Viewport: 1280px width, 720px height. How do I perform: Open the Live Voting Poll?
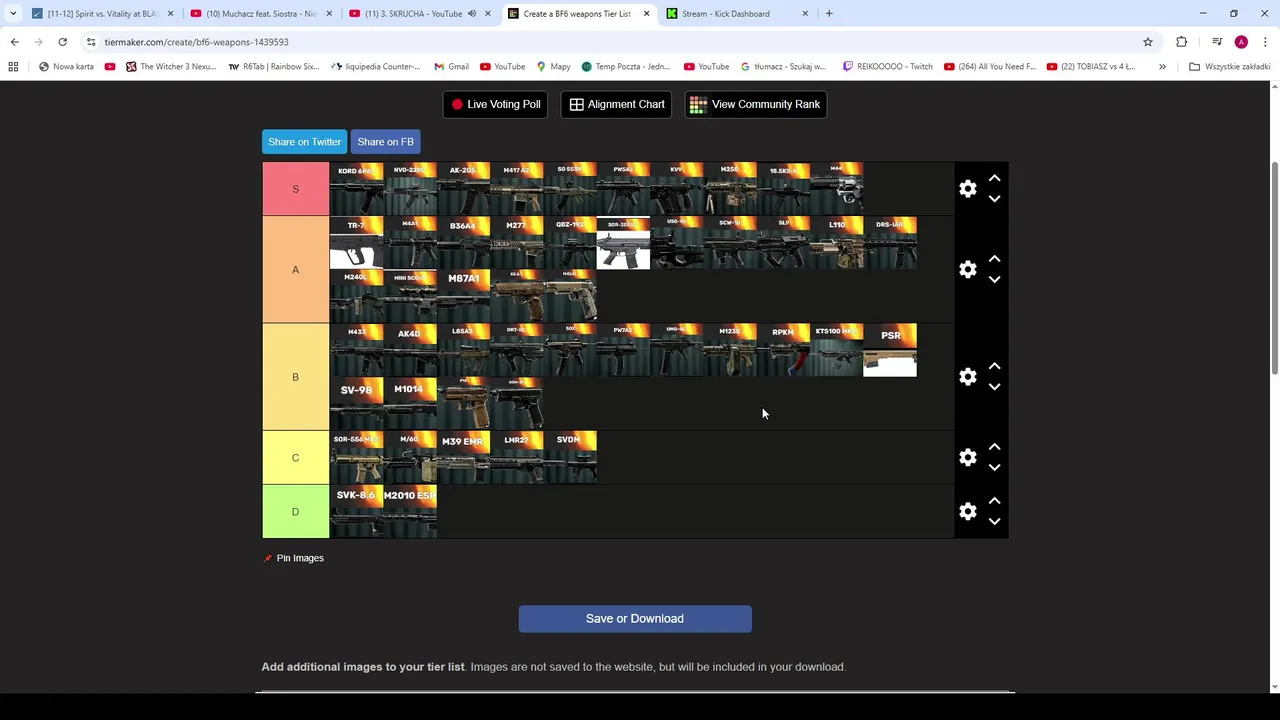[x=495, y=104]
